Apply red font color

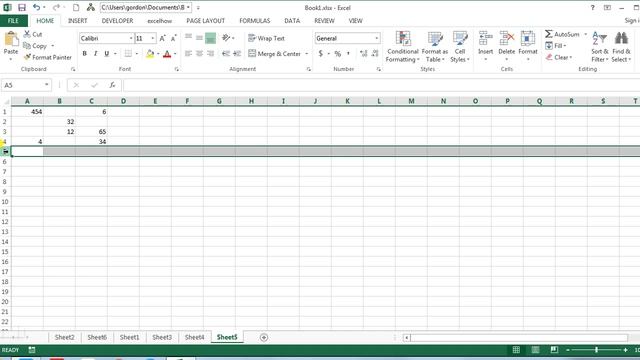pos(167,53)
